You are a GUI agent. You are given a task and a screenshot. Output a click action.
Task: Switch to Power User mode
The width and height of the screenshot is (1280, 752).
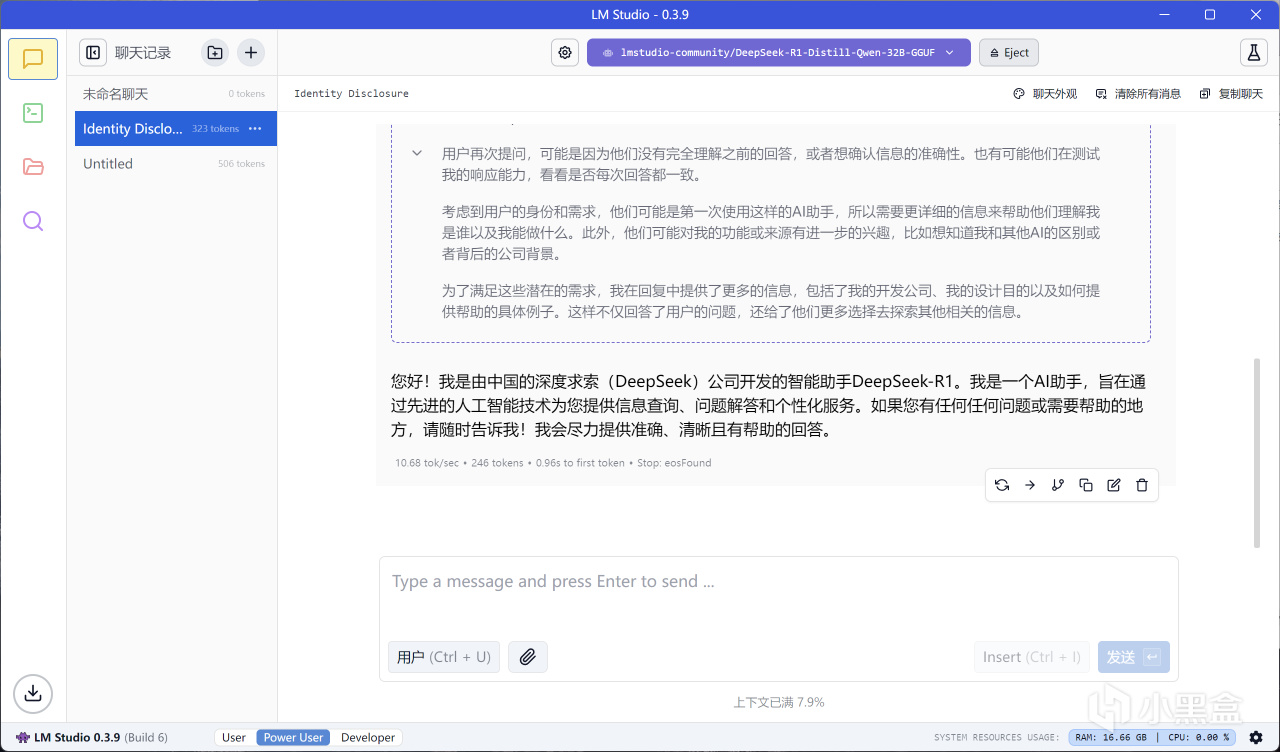(x=293, y=738)
